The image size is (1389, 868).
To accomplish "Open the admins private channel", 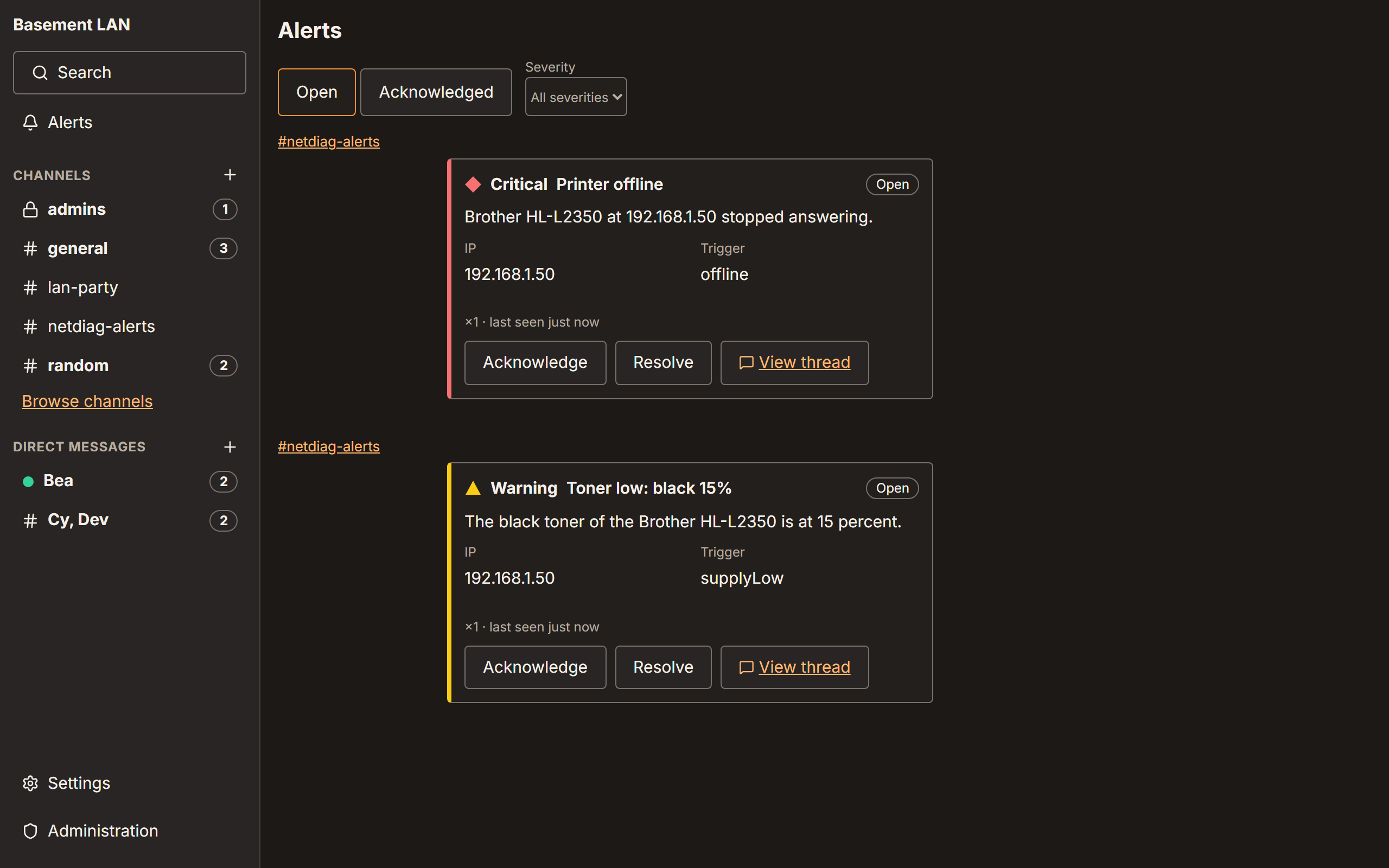I will point(129,209).
